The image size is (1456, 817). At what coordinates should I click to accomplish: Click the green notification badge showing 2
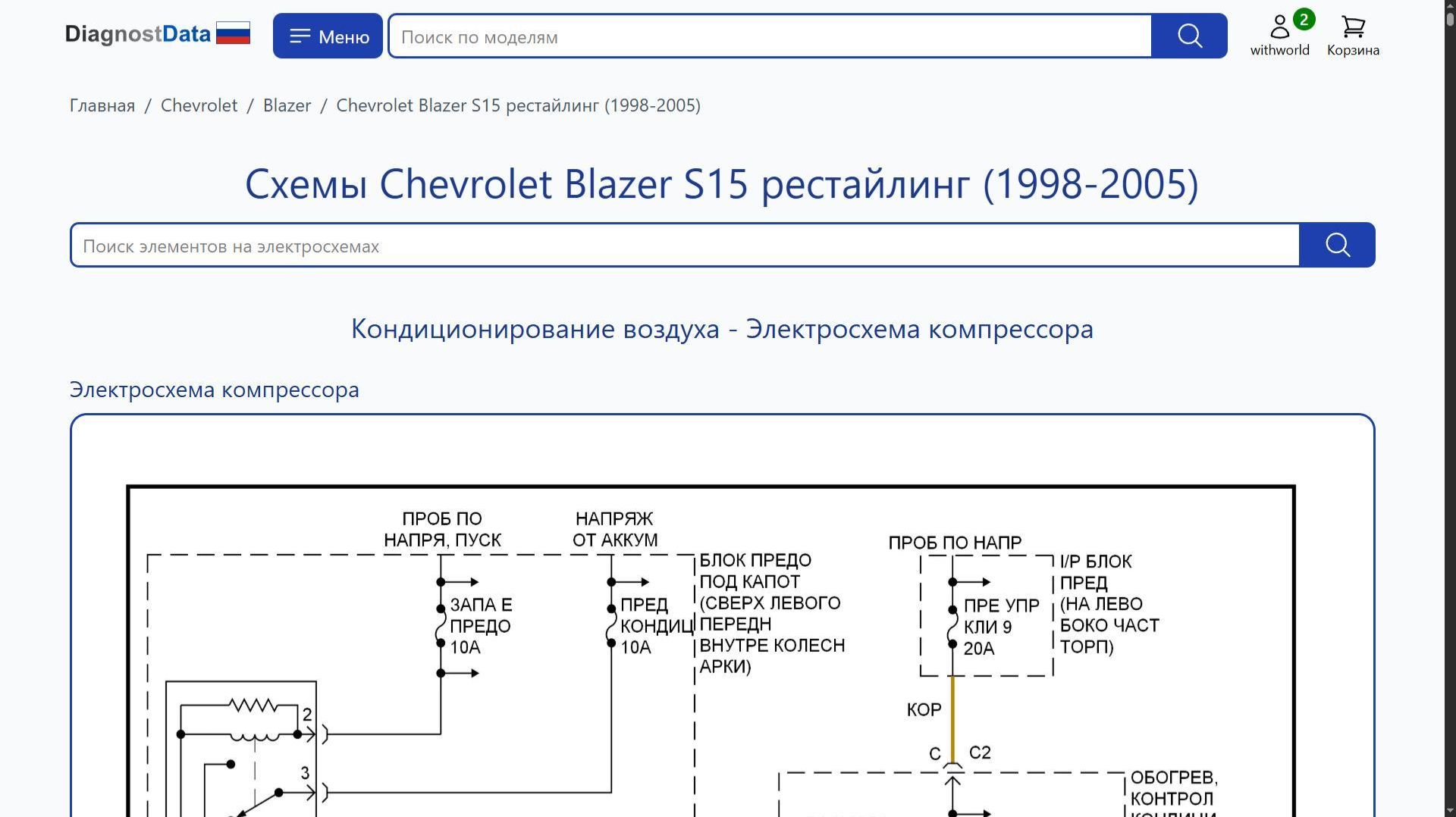[1304, 20]
